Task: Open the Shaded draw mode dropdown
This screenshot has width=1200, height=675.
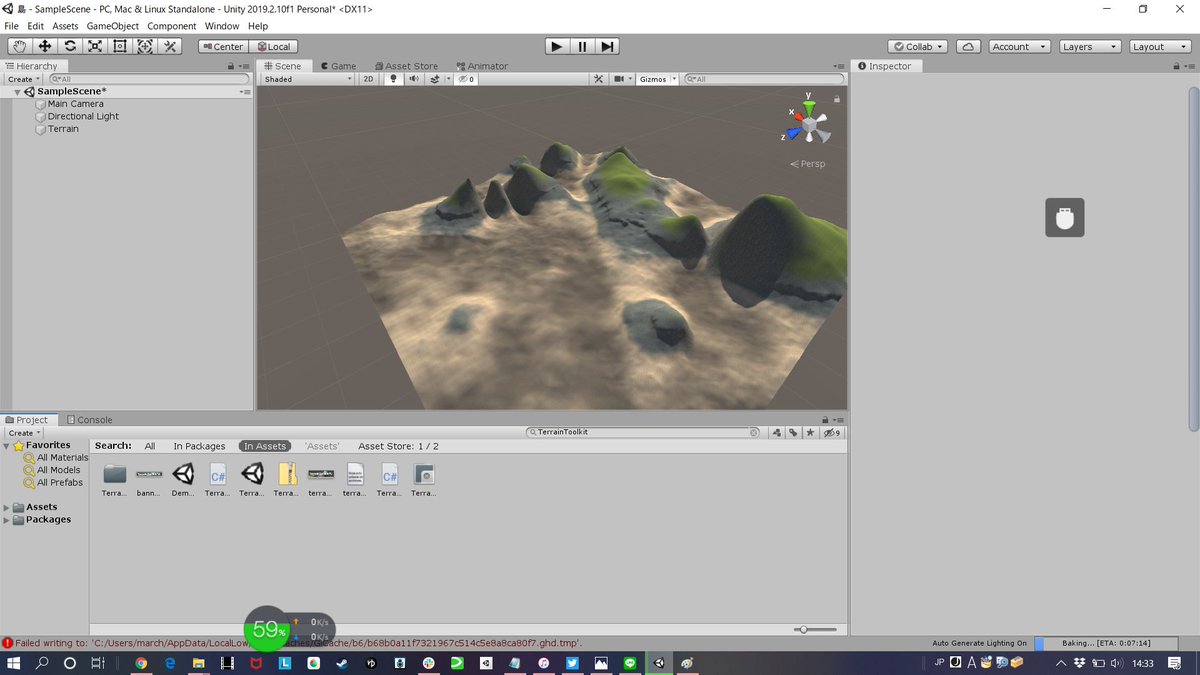Action: 307,79
